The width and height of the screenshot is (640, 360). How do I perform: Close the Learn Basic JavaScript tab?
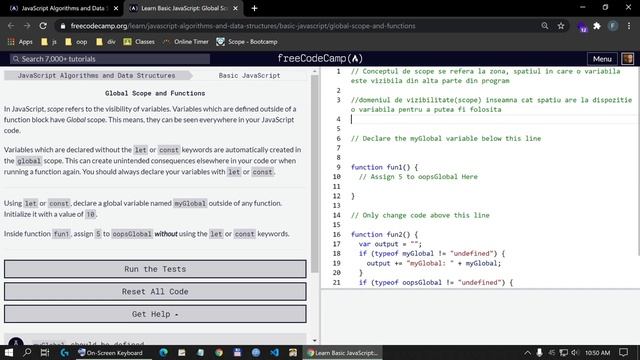(235, 8)
